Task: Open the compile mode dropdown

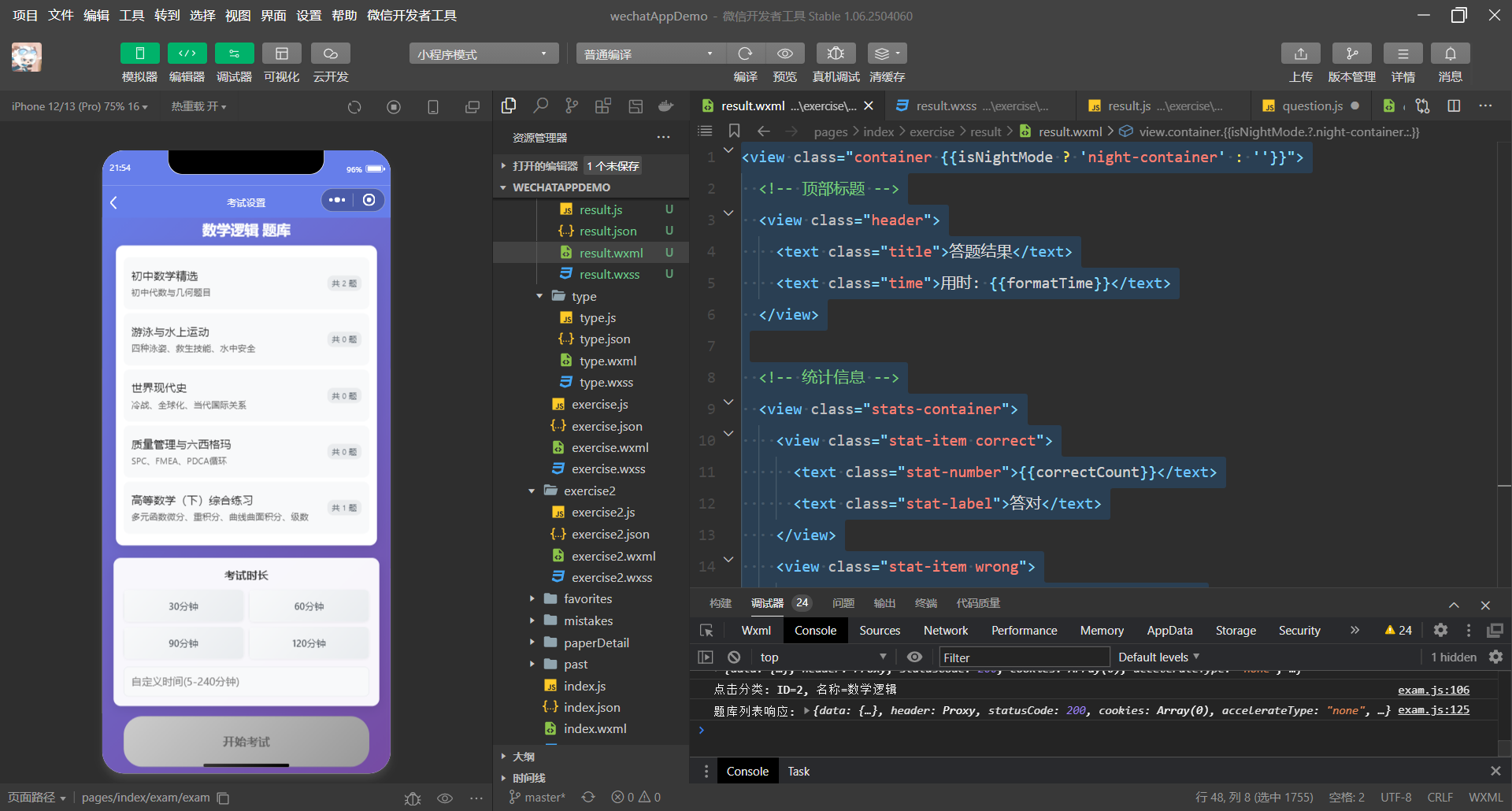Action: (x=650, y=54)
